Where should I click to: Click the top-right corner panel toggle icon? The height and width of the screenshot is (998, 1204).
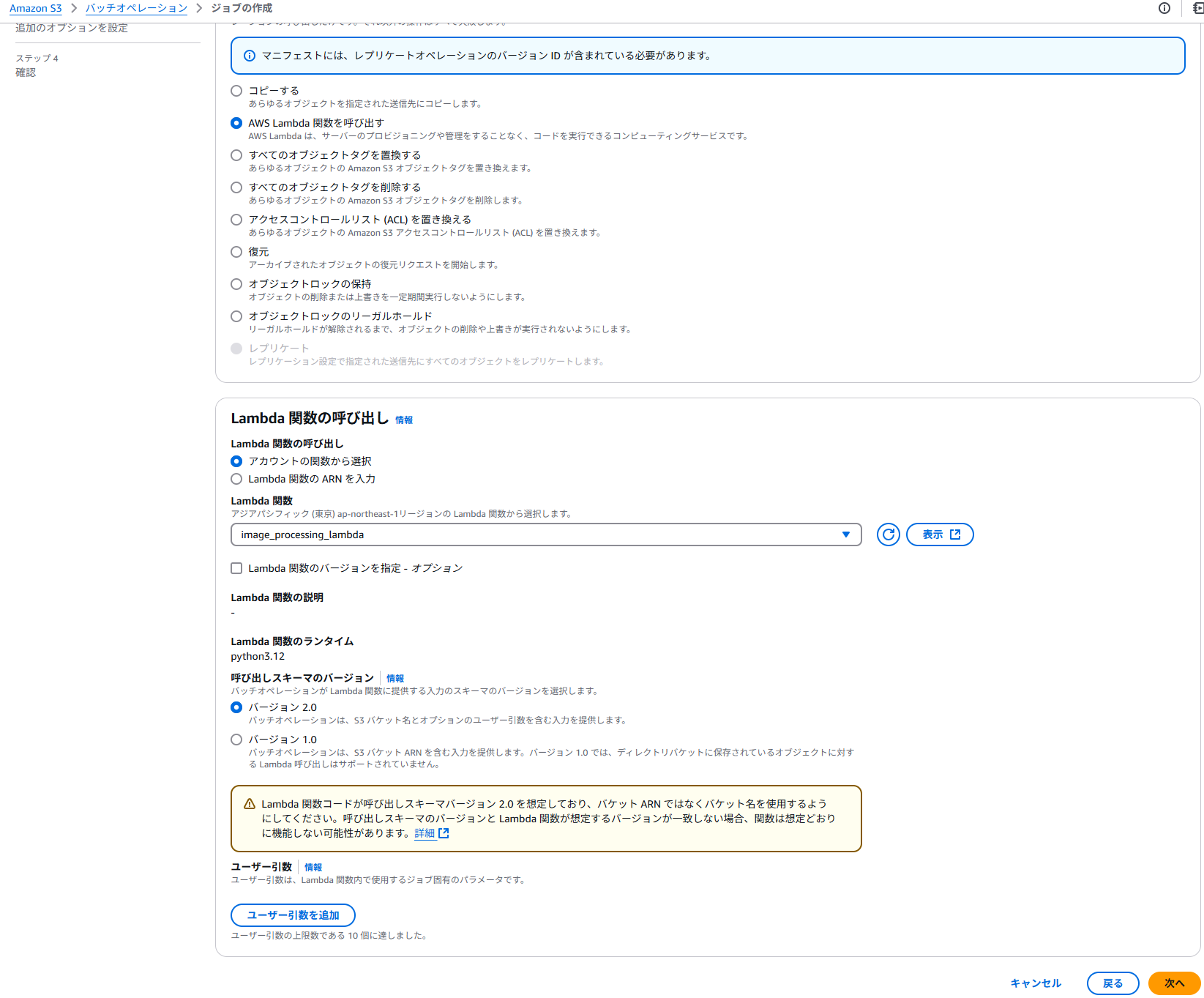[1197, 8]
